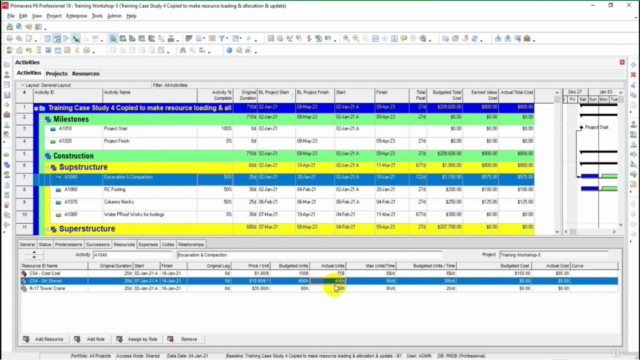This screenshot has width=640, height=360.
Task: Open the Predecessors details tab
Action: pos(69,244)
